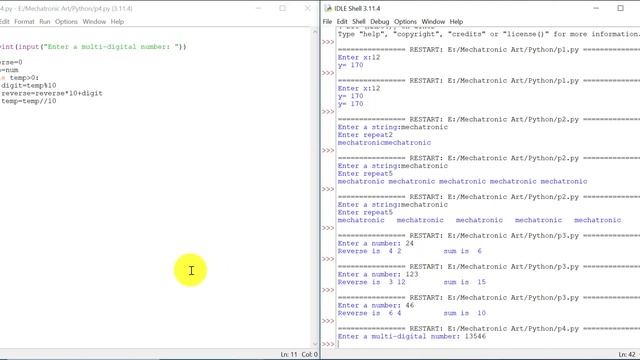The height and width of the screenshot is (360, 640).
Task: Click the 'Enter repeat2' shell line
Action: point(365,135)
